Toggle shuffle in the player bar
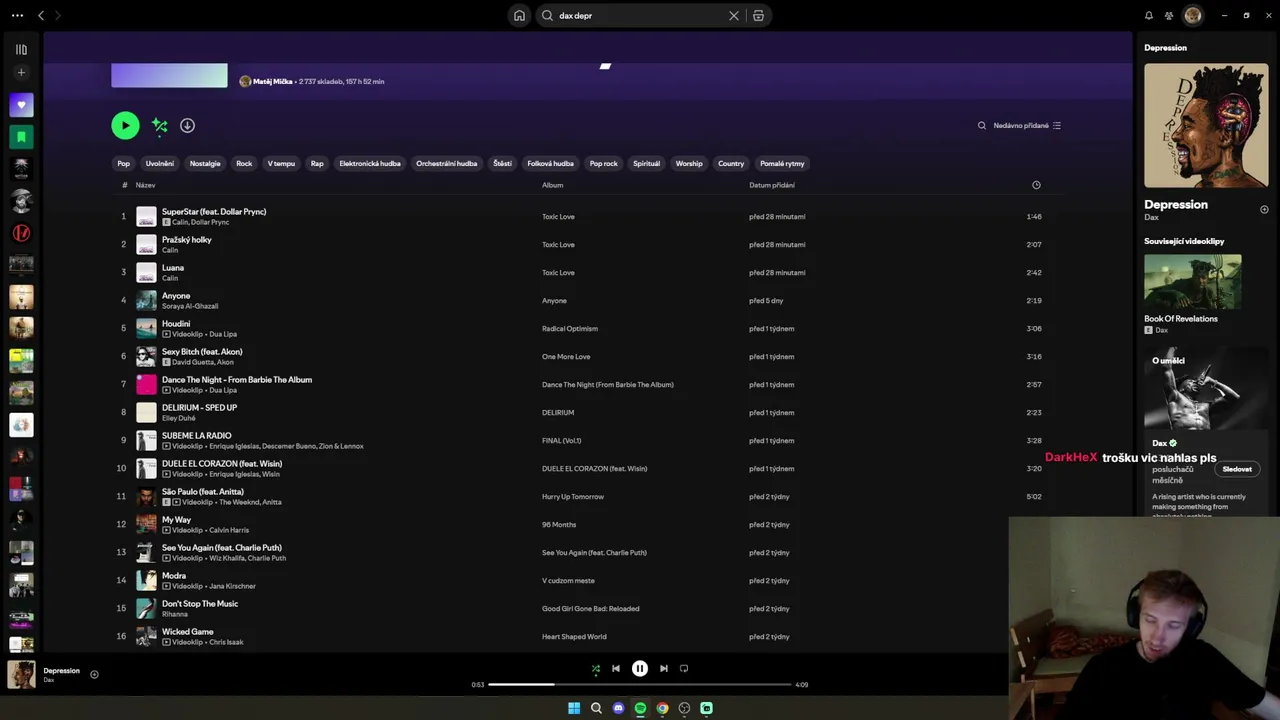 (596, 669)
